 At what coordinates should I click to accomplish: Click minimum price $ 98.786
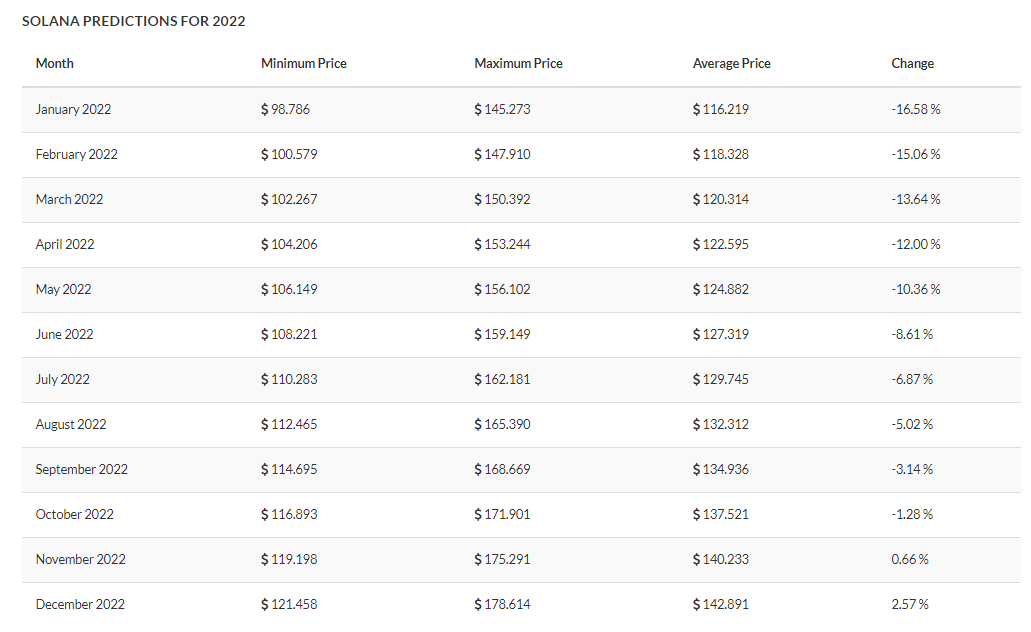pyautogui.click(x=285, y=109)
